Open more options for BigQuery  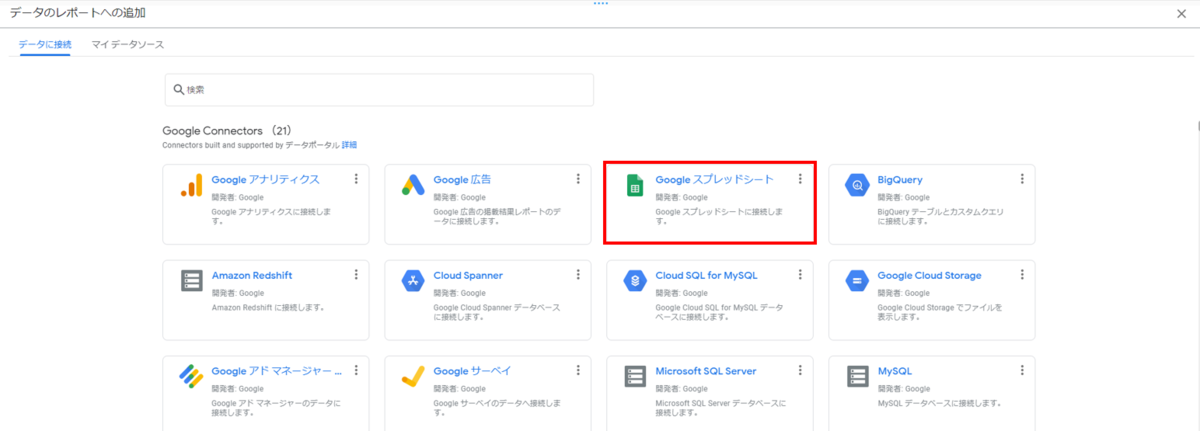[x=1022, y=179]
